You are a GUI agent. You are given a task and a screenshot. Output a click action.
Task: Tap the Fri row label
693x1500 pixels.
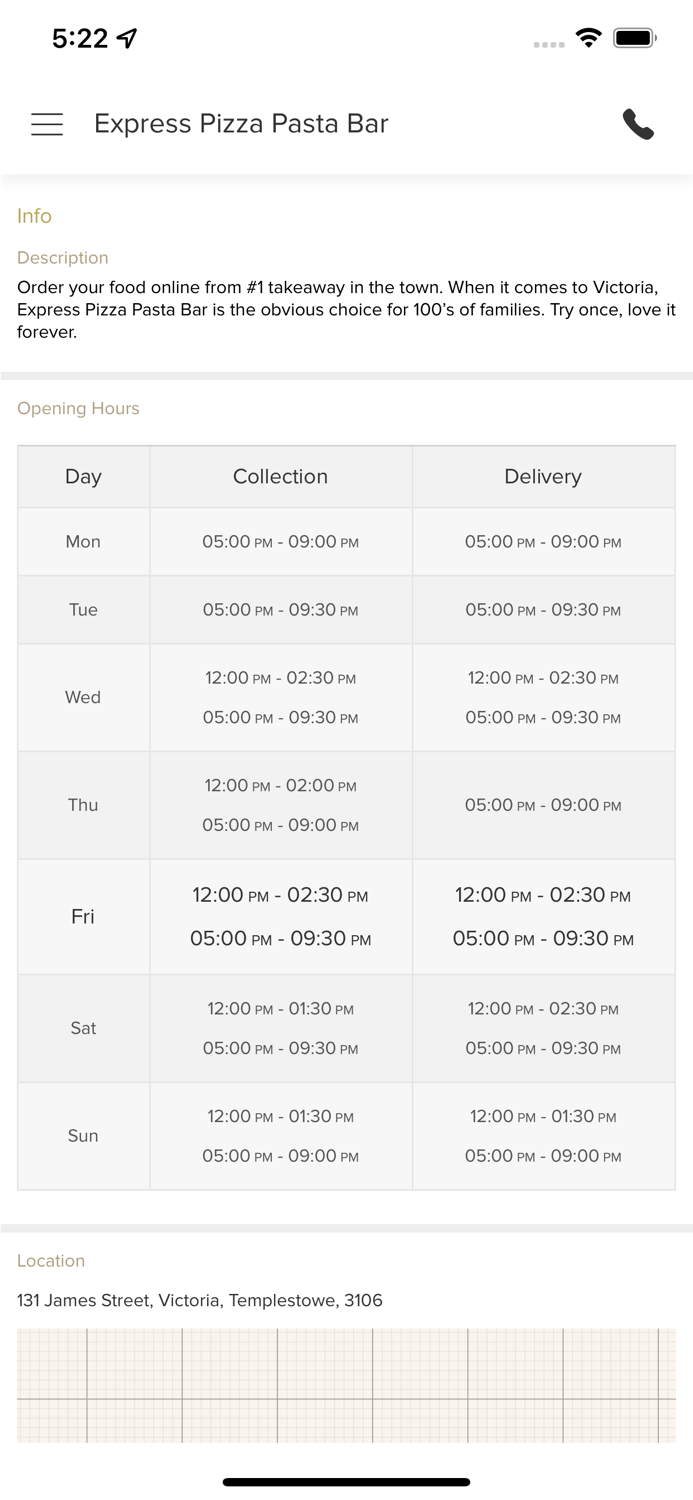tap(83, 917)
